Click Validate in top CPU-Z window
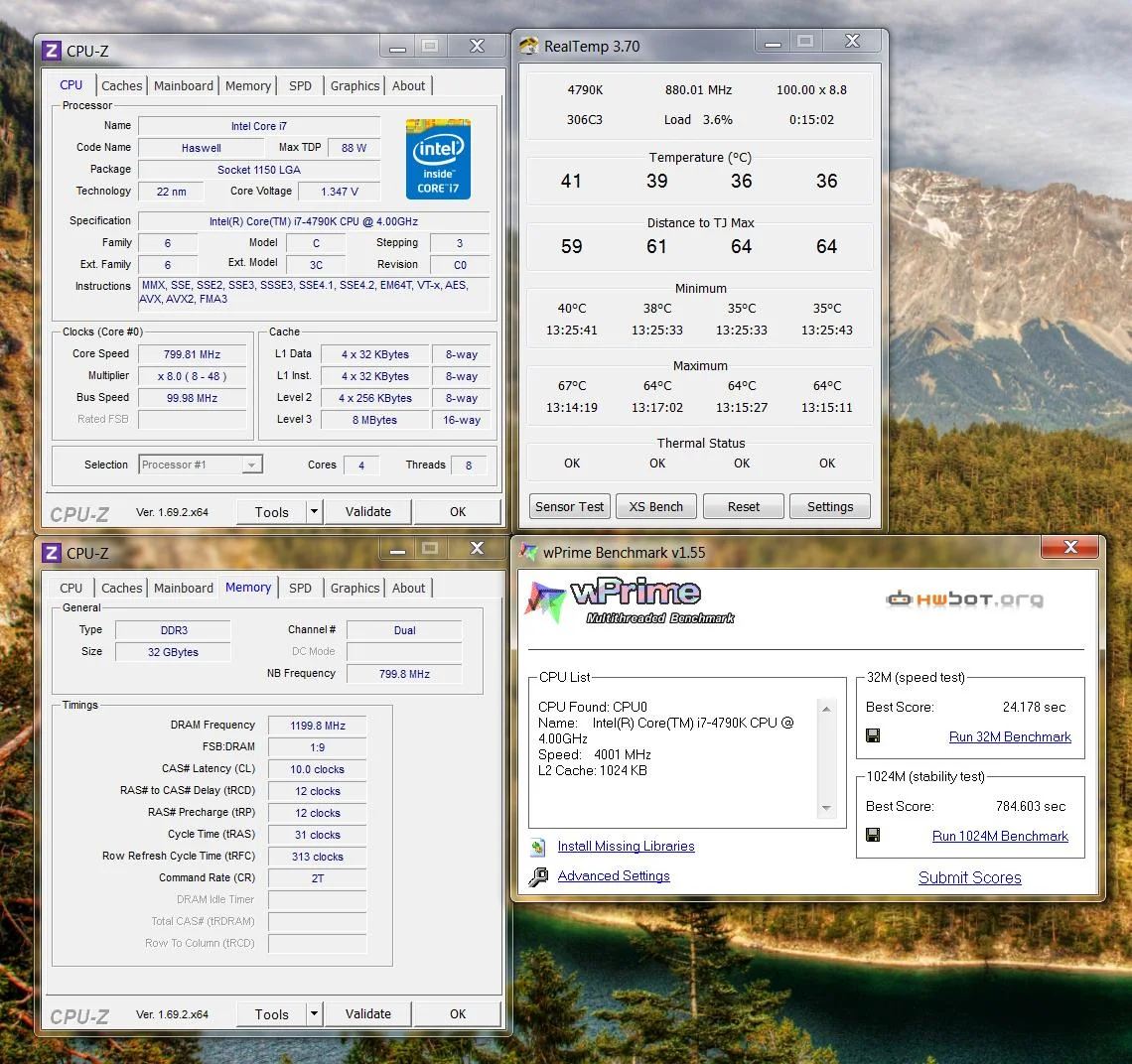The image size is (1132, 1064). point(368,512)
